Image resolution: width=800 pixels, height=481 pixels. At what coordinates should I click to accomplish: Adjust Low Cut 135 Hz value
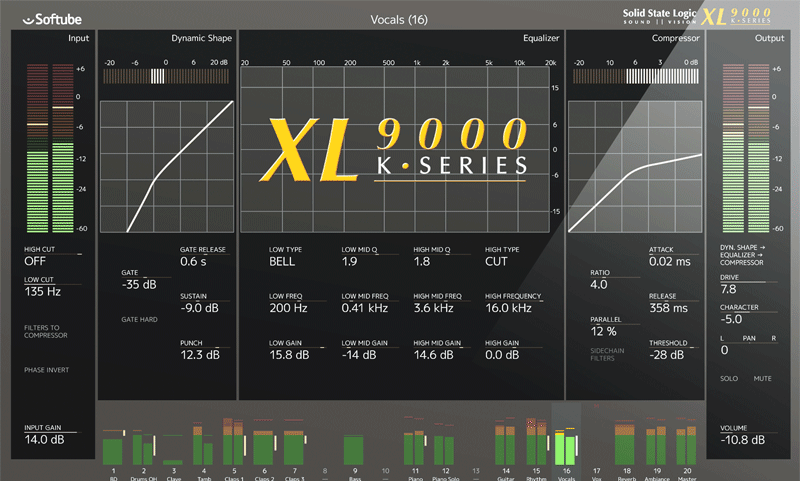[42, 292]
